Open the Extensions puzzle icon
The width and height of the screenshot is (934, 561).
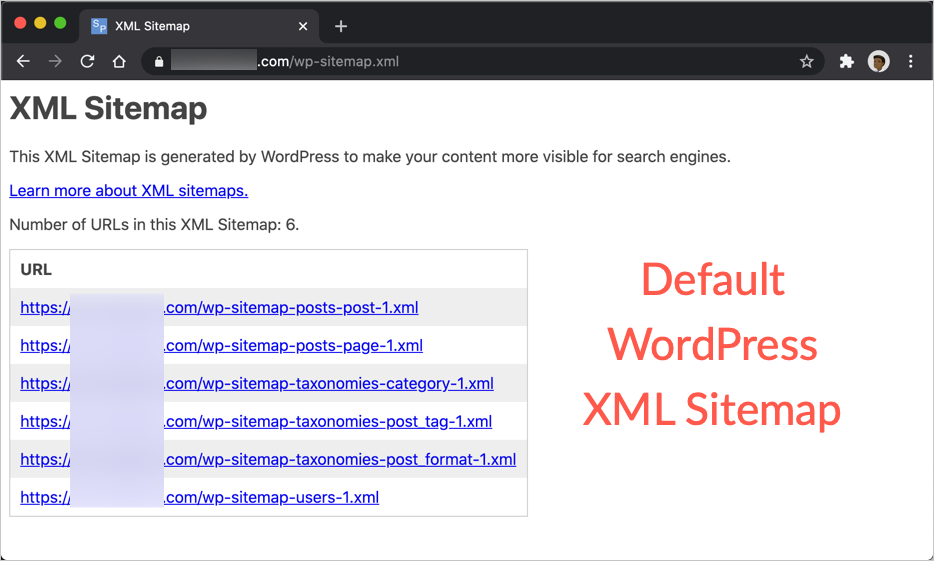click(846, 61)
